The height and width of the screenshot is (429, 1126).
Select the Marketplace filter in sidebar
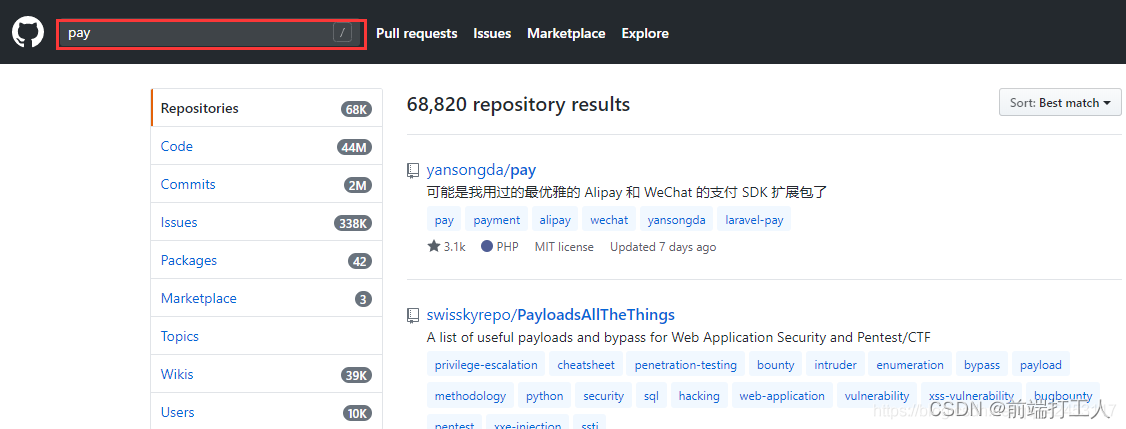(x=266, y=298)
